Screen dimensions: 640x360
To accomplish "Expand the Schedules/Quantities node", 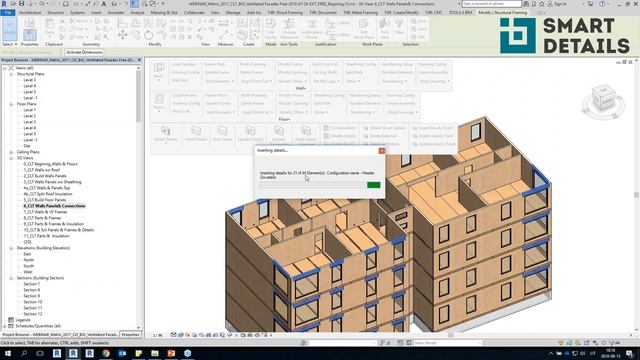I will pos(5,326).
